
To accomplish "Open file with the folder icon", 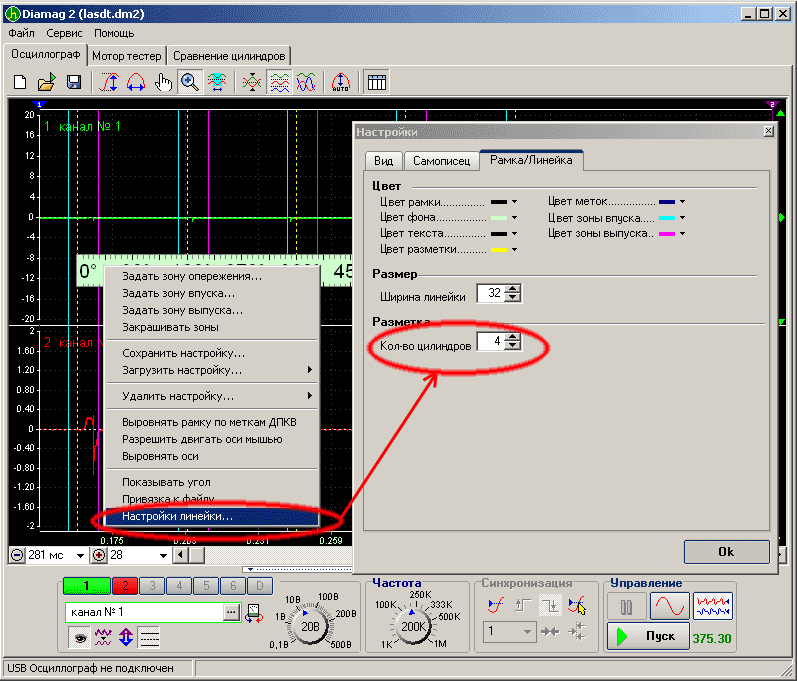I will click(x=46, y=82).
